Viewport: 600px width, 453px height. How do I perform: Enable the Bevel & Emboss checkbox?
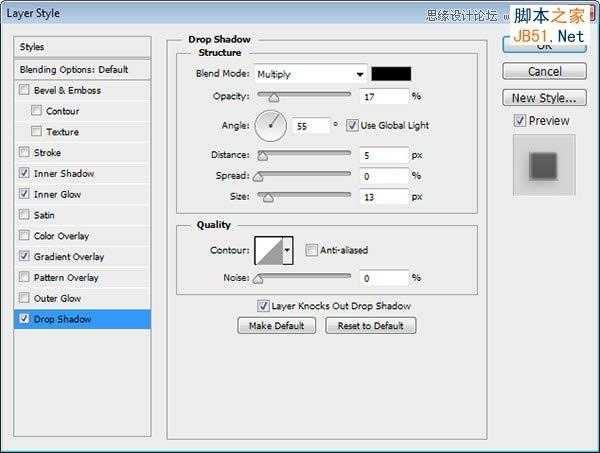tap(24, 90)
